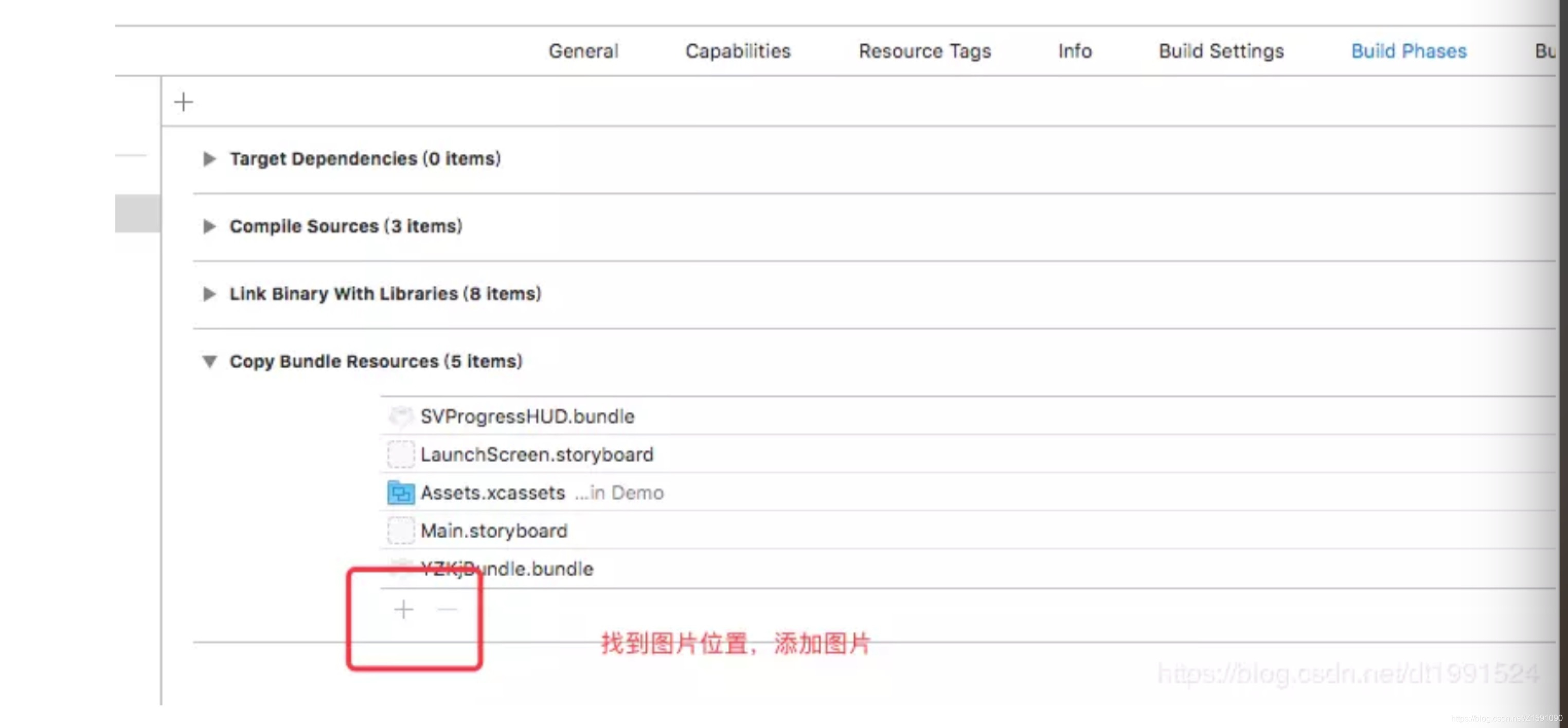The width and height of the screenshot is (1568, 728).
Task: Click the '...in Demo' location label
Action: click(x=619, y=493)
